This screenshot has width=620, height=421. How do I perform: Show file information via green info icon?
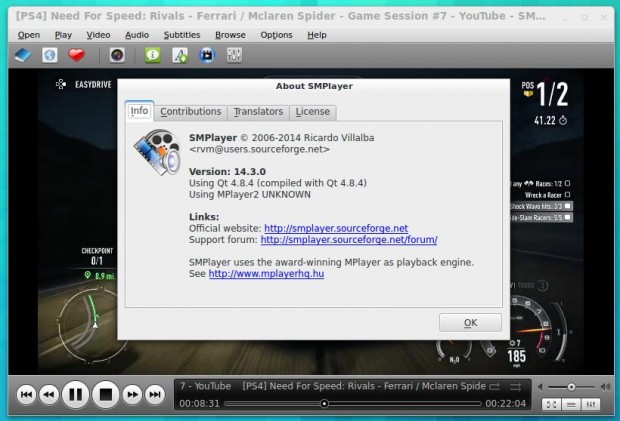tap(153, 55)
